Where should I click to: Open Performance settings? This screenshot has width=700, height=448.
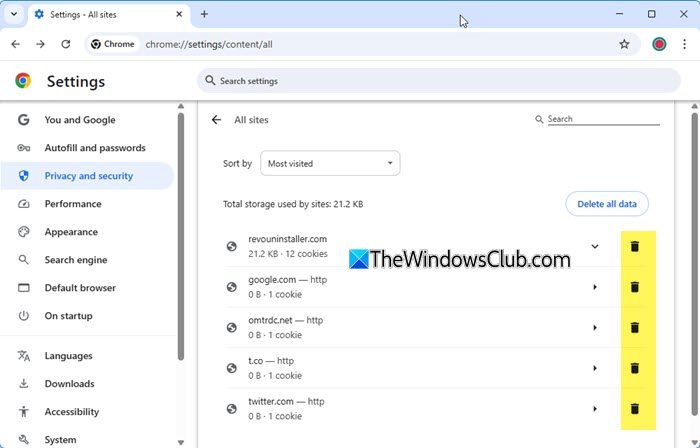(x=87, y=204)
